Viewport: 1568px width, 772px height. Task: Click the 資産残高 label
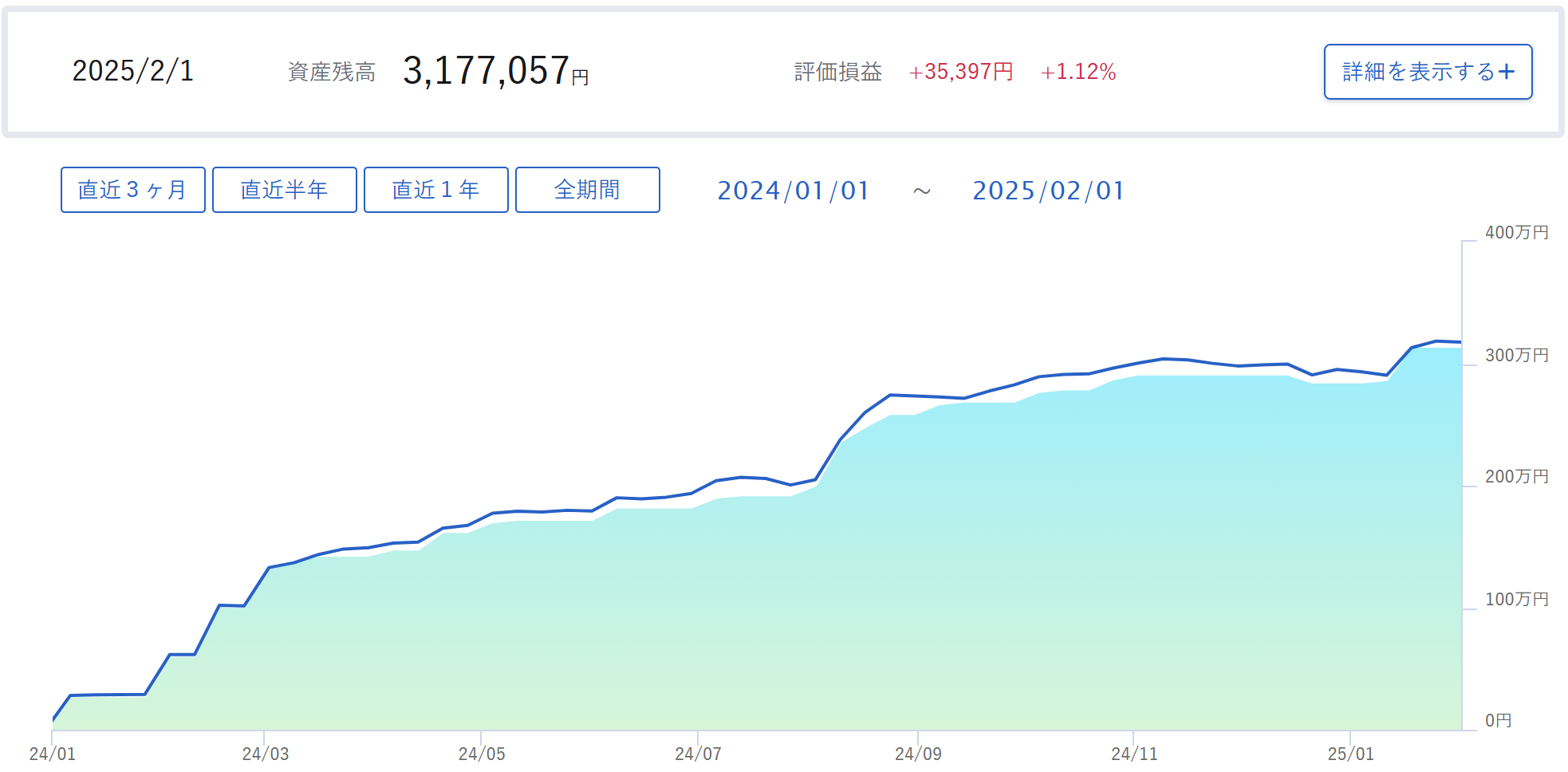point(332,72)
